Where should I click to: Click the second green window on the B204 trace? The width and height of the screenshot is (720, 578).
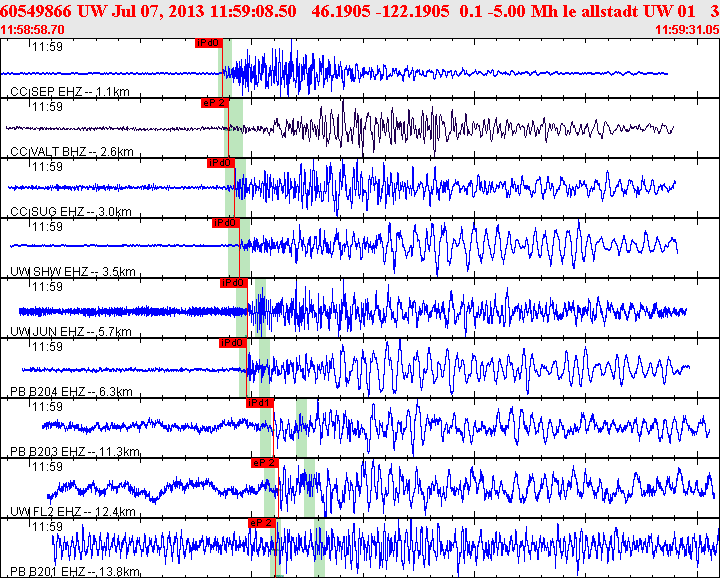(264, 368)
